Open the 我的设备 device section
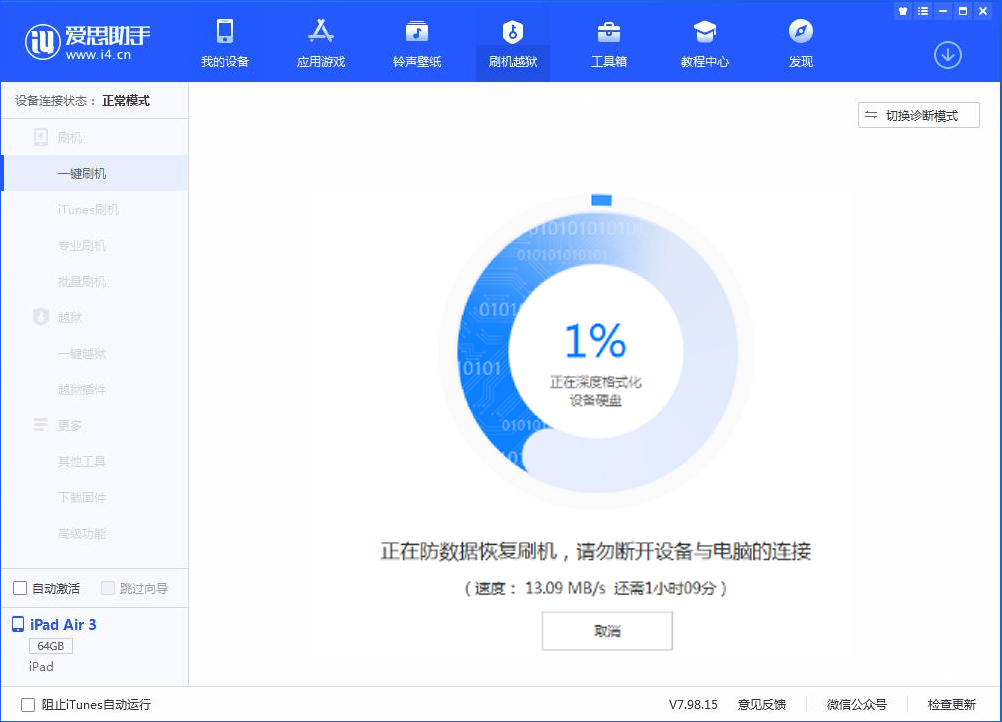The height and width of the screenshot is (722, 1002). pos(225,43)
